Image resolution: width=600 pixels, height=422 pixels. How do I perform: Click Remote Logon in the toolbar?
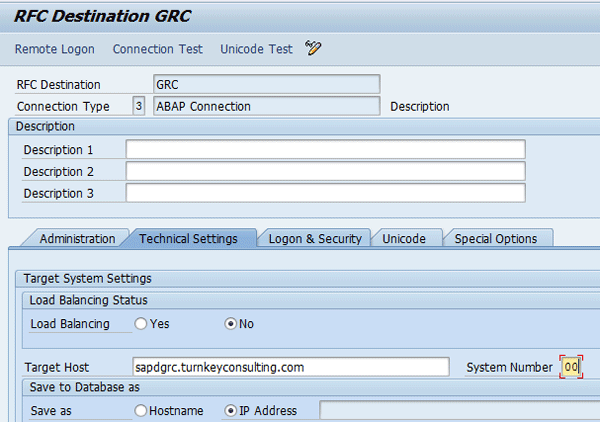coord(55,49)
